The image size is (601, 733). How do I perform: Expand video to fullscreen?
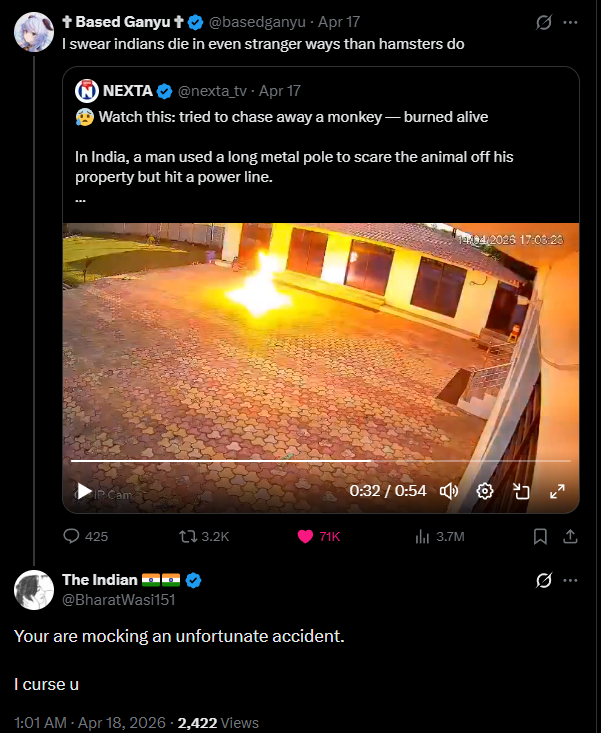557,491
